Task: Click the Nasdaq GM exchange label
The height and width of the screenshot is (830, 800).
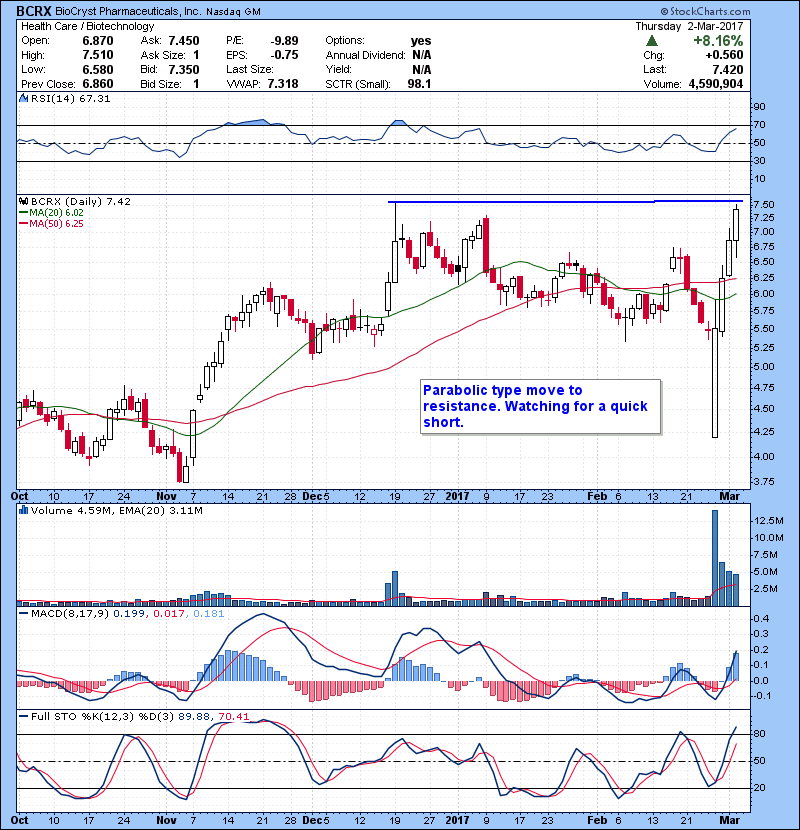Action: pyautogui.click(x=233, y=12)
